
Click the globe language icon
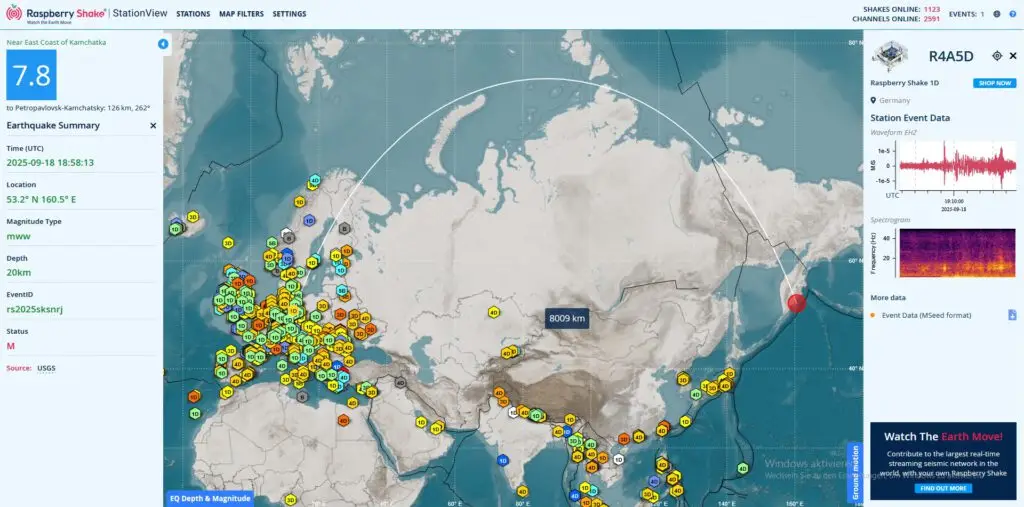click(x=997, y=14)
